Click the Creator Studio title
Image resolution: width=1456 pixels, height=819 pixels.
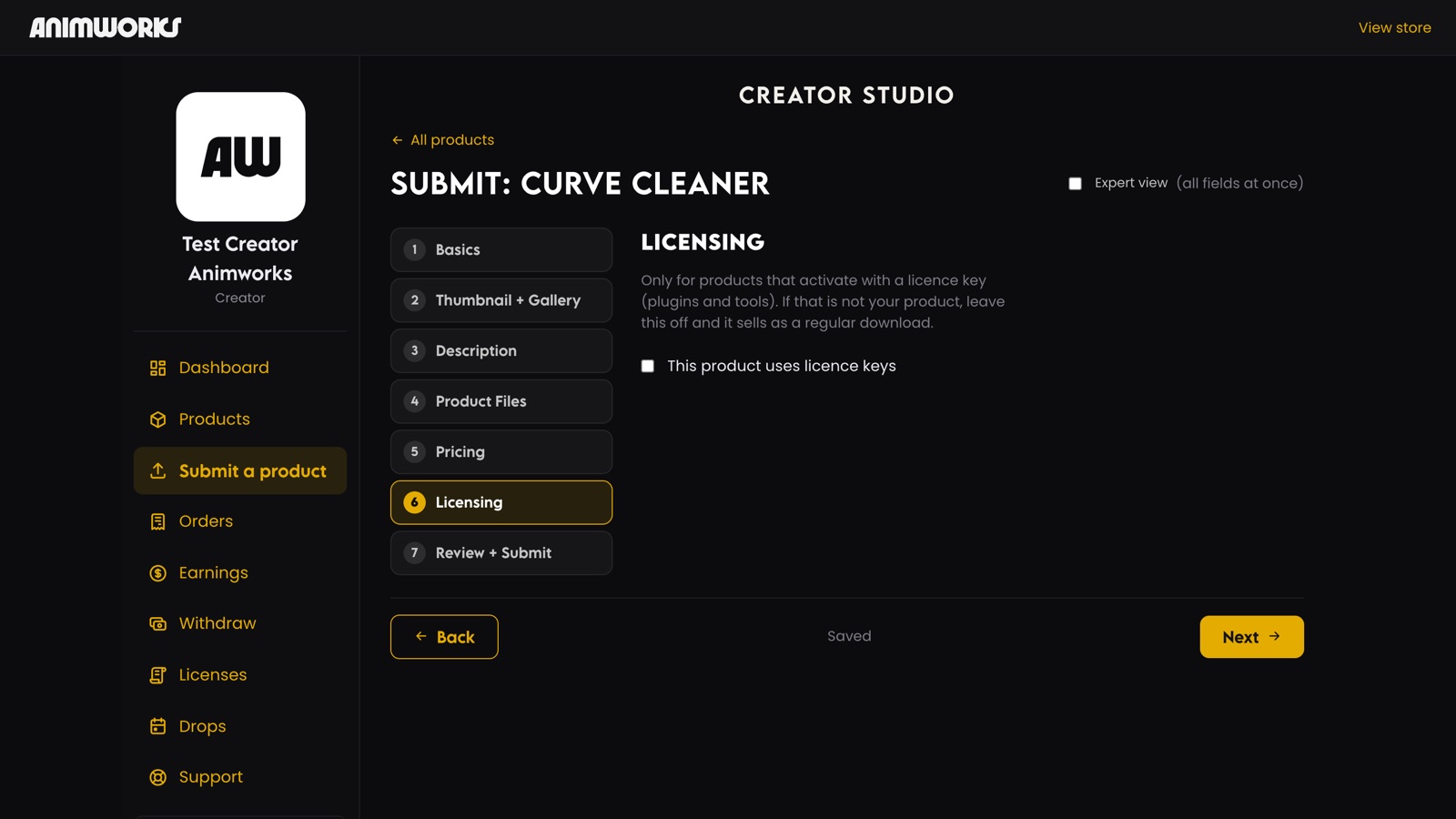pos(846,95)
